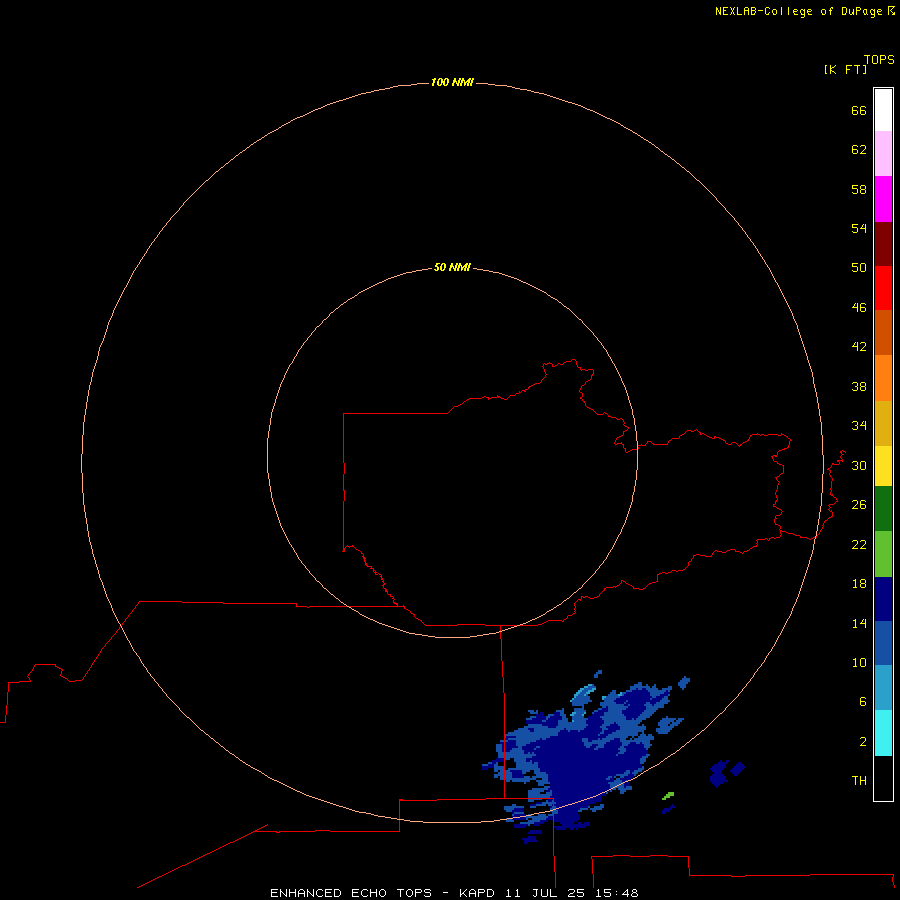Click the small light green echo pixel
The image size is (900, 900).
coord(668,796)
